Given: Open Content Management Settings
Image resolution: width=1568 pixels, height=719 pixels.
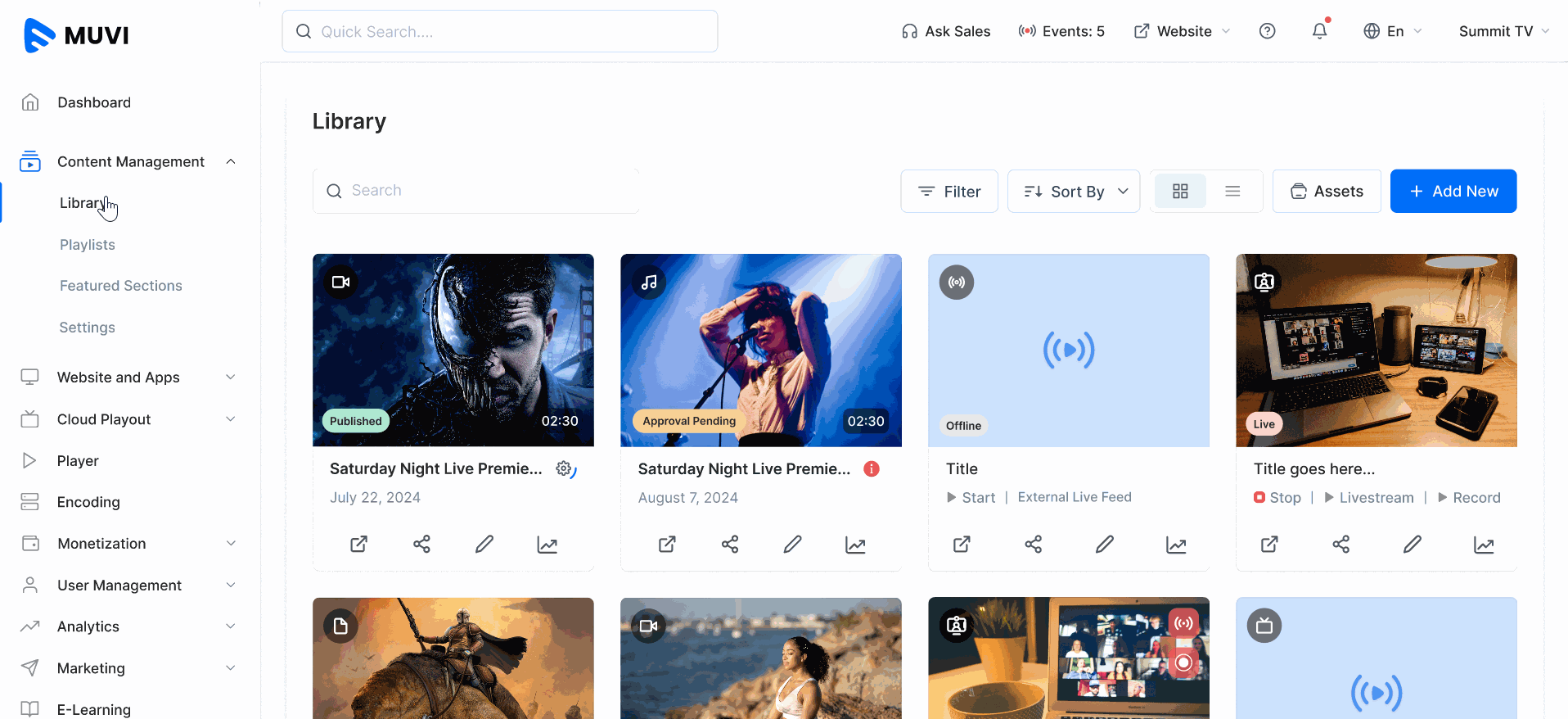Looking at the screenshot, I should coord(88,328).
